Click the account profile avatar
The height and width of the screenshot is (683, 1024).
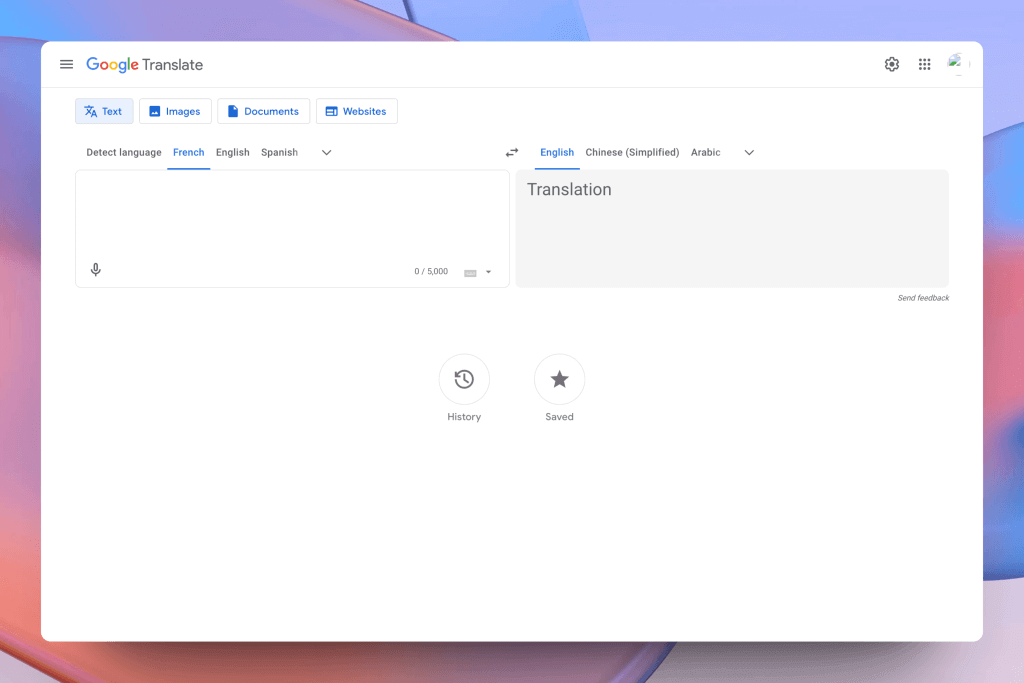957,64
